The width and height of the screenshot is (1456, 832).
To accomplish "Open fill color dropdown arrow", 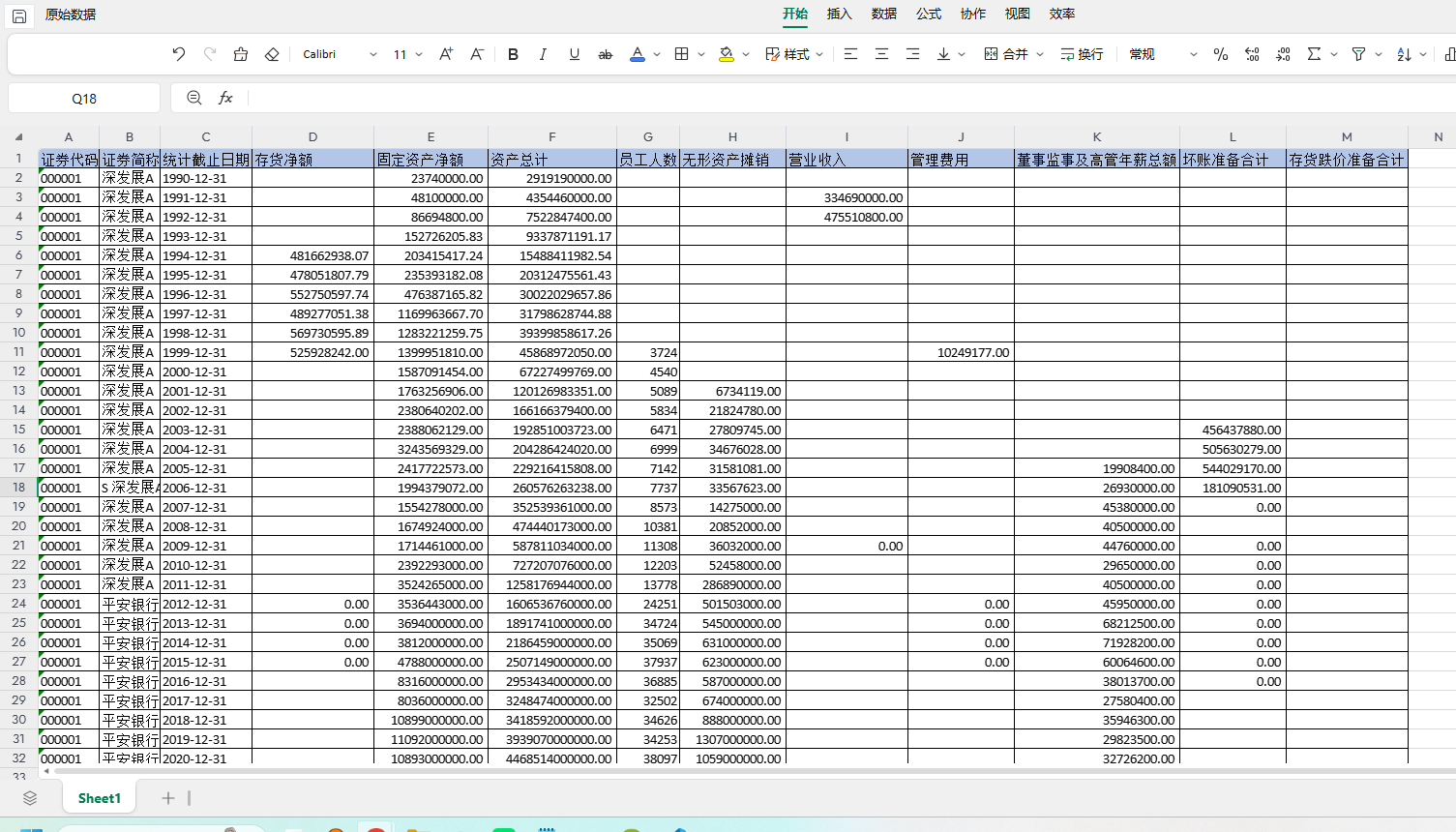I will pos(746,54).
